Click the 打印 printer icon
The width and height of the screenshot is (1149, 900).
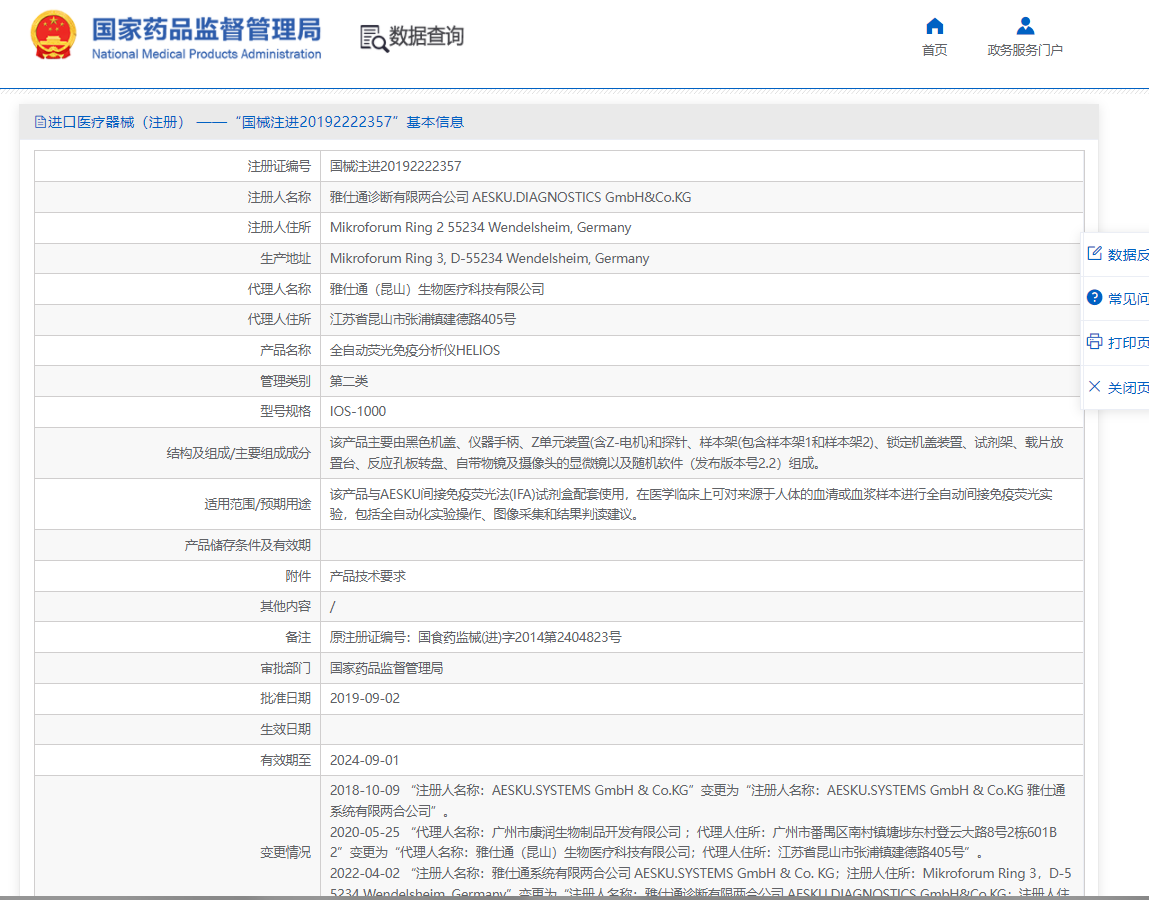(1095, 342)
